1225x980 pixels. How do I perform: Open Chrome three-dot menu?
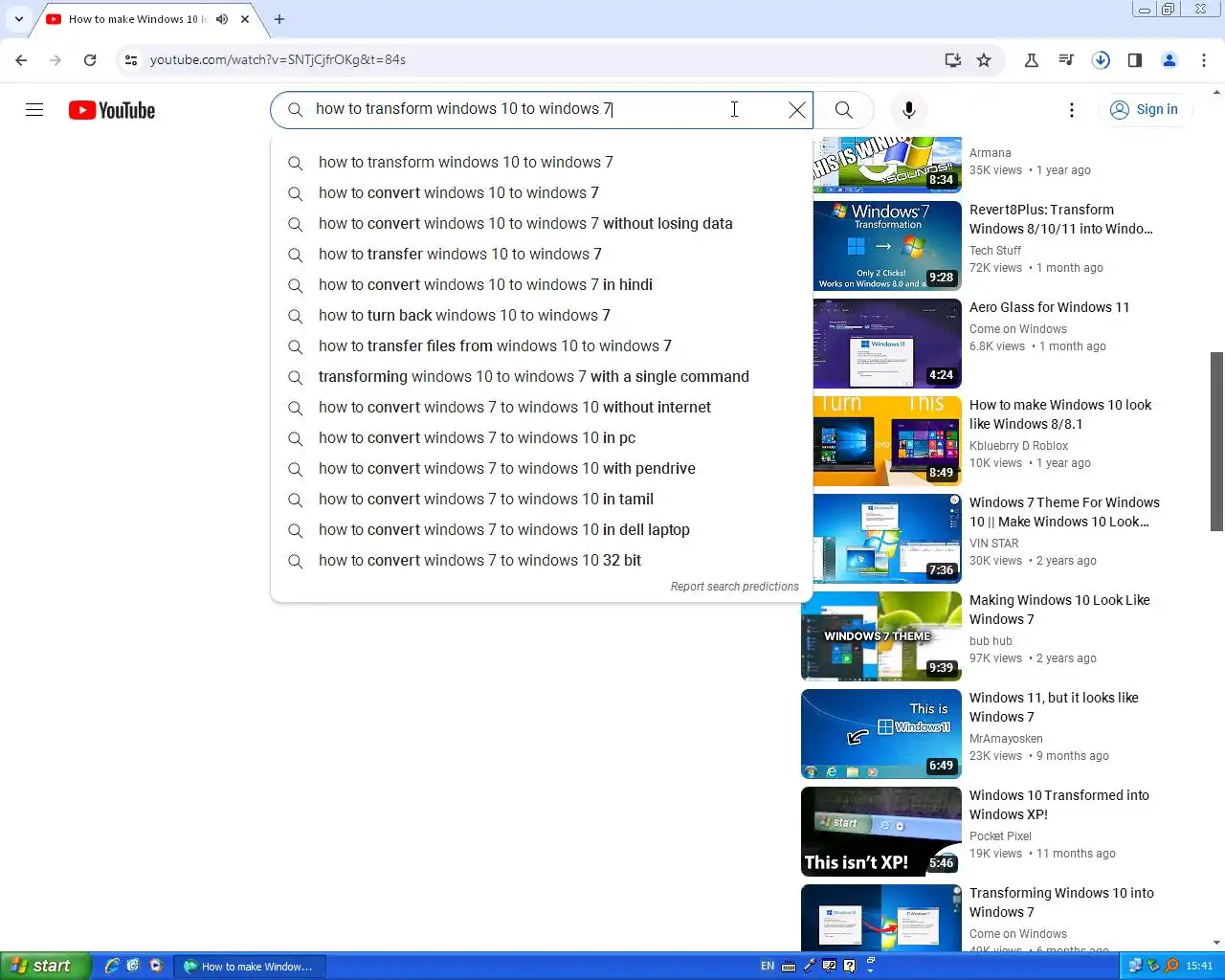coord(1204,59)
